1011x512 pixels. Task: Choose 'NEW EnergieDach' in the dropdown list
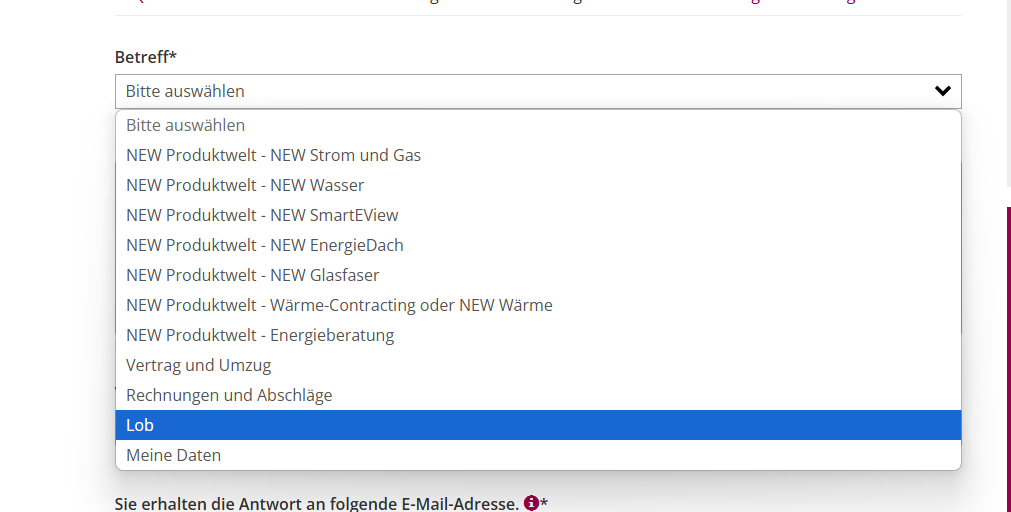(265, 245)
